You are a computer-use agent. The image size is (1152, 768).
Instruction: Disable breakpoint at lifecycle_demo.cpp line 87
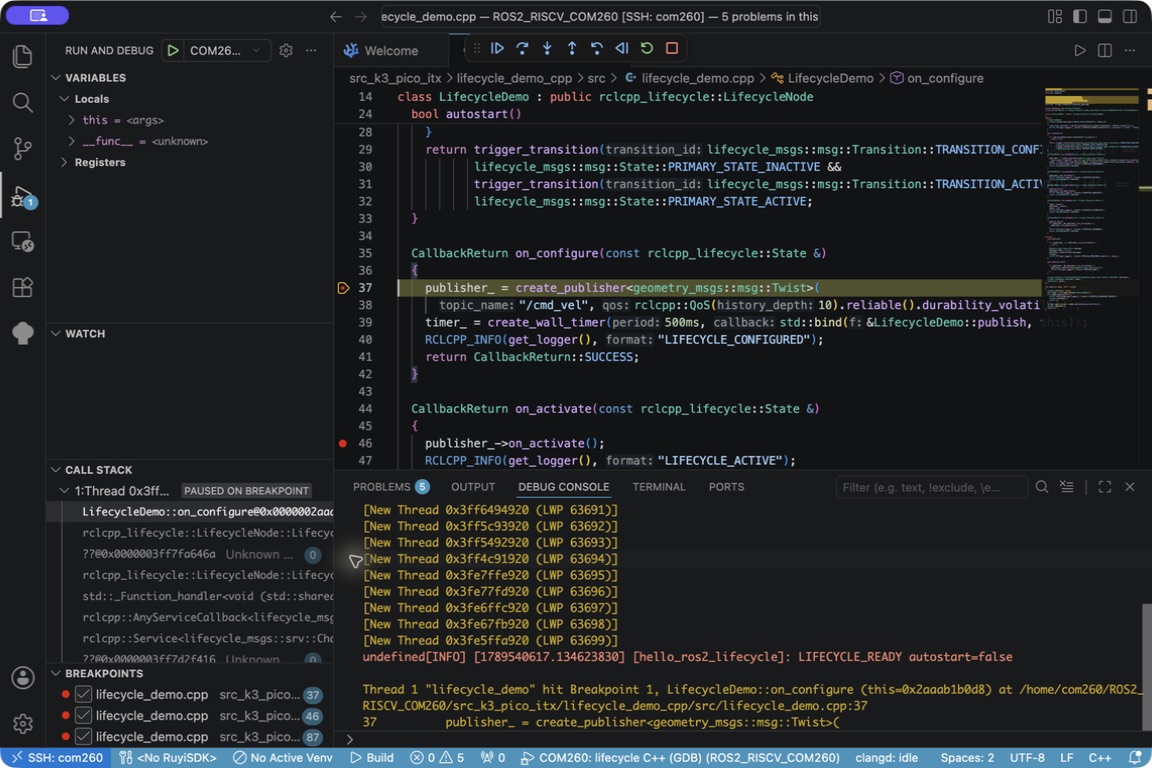[84, 736]
